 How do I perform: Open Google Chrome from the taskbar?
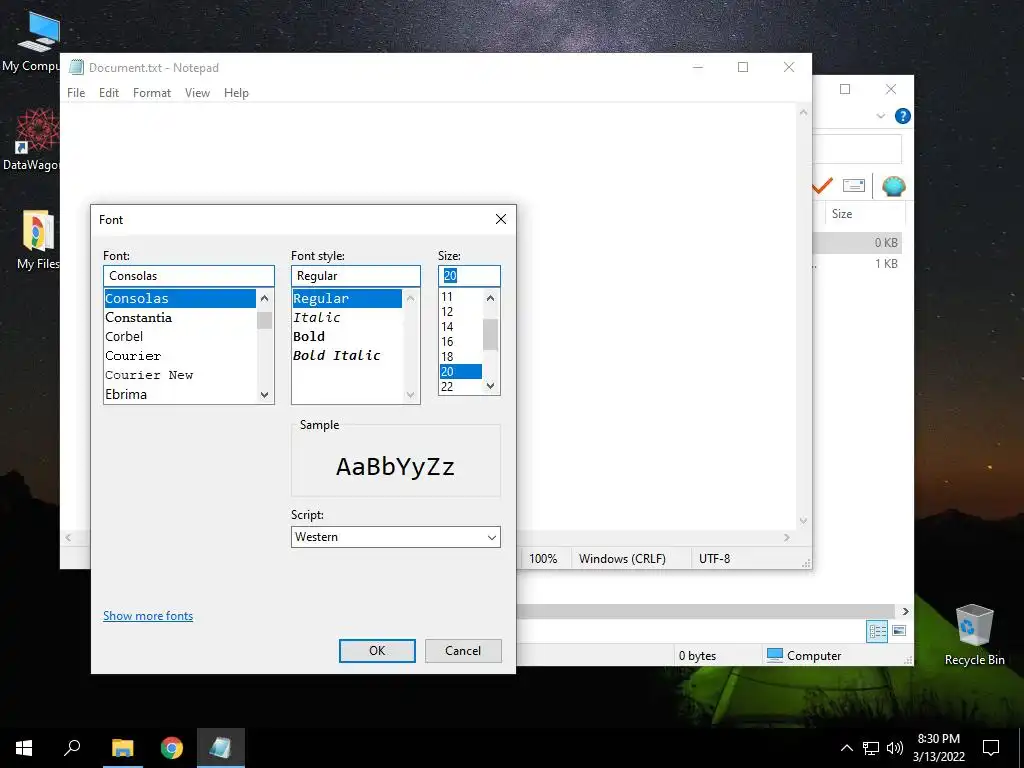click(x=172, y=748)
